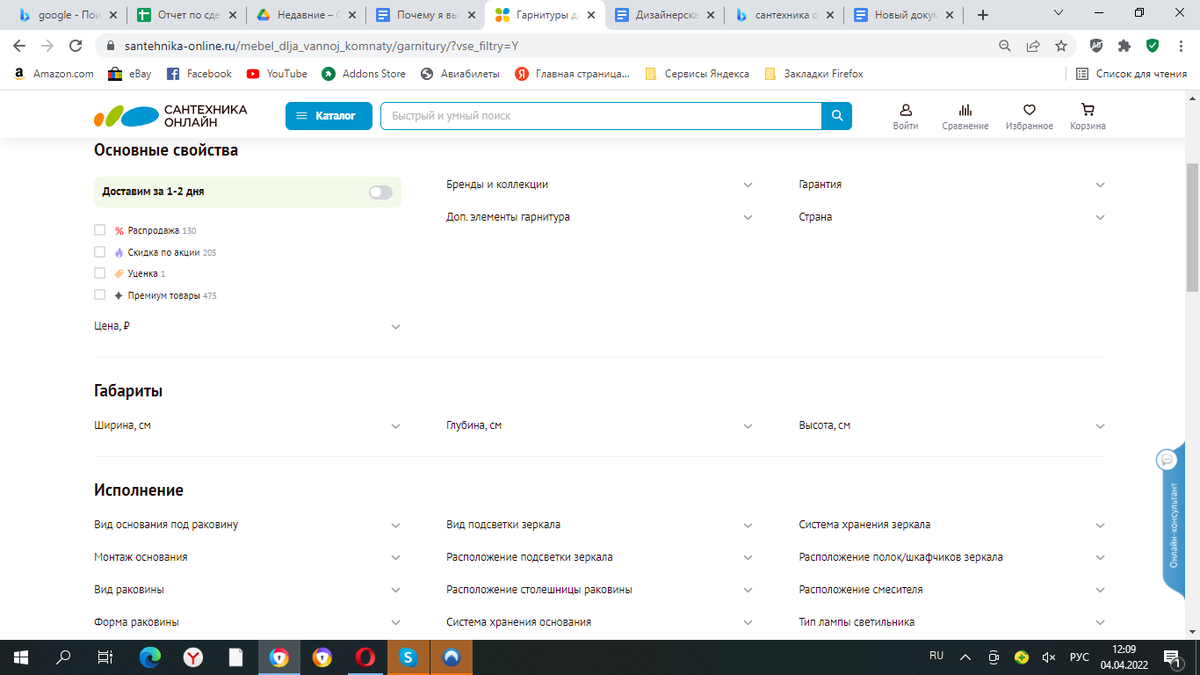Expand Система хранения зеркала filter

click(x=952, y=525)
